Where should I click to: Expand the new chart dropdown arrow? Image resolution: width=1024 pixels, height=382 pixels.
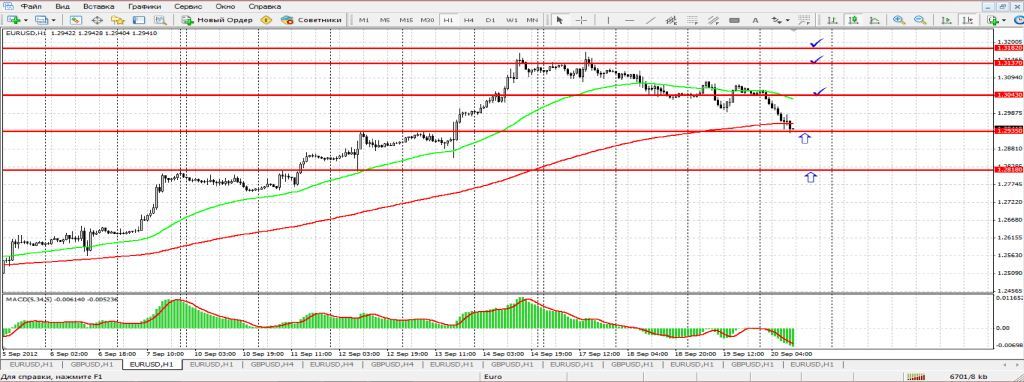point(26,20)
